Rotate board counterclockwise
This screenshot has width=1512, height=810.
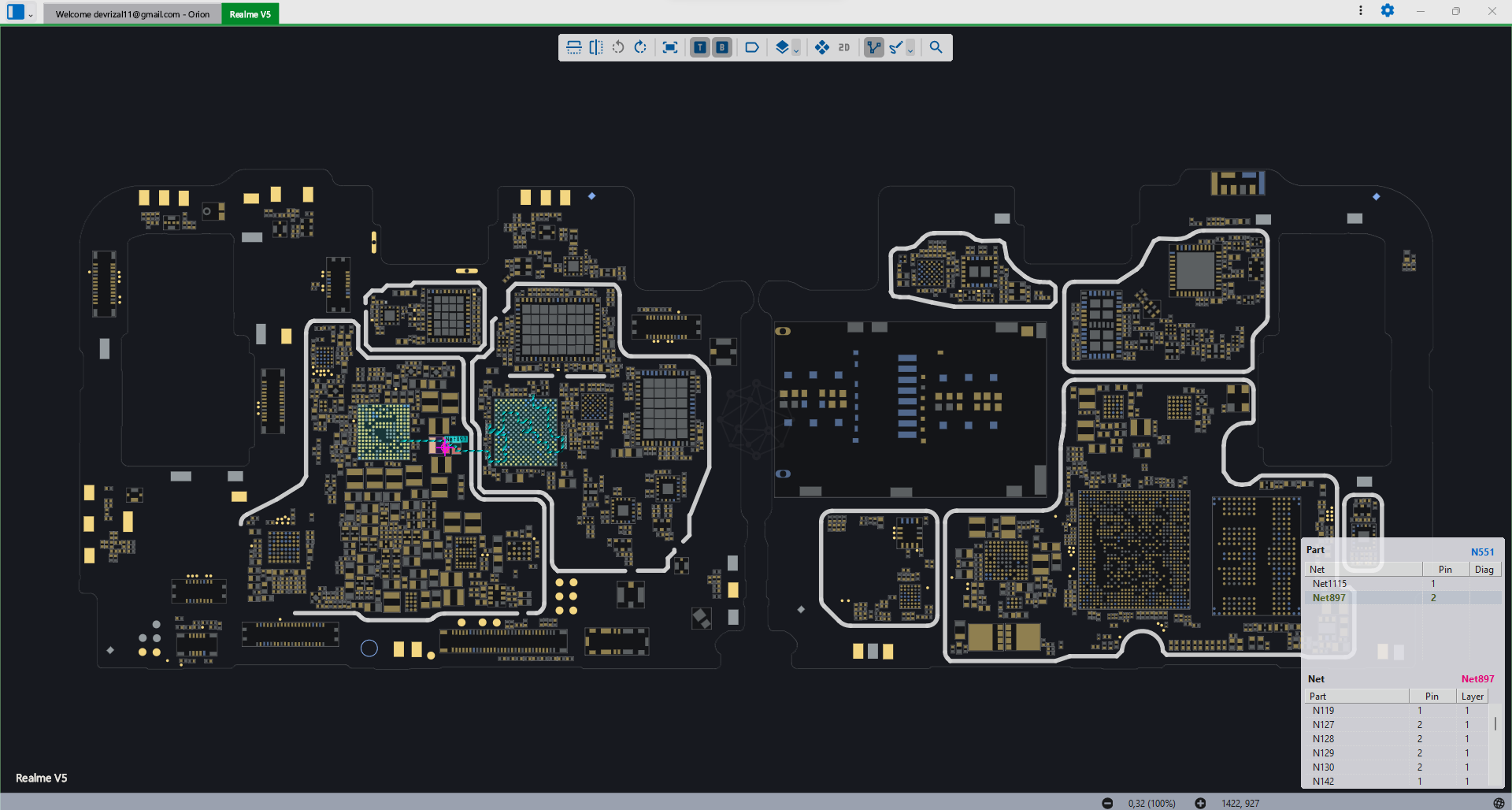pyautogui.click(x=618, y=47)
